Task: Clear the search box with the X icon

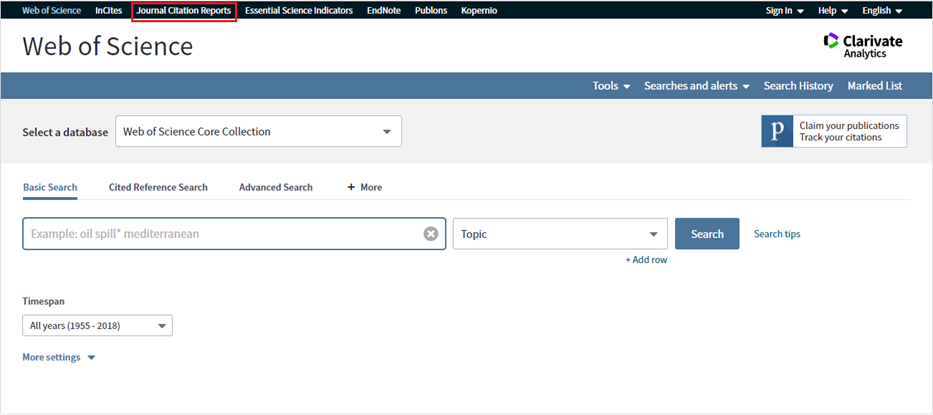Action: coord(431,234)
